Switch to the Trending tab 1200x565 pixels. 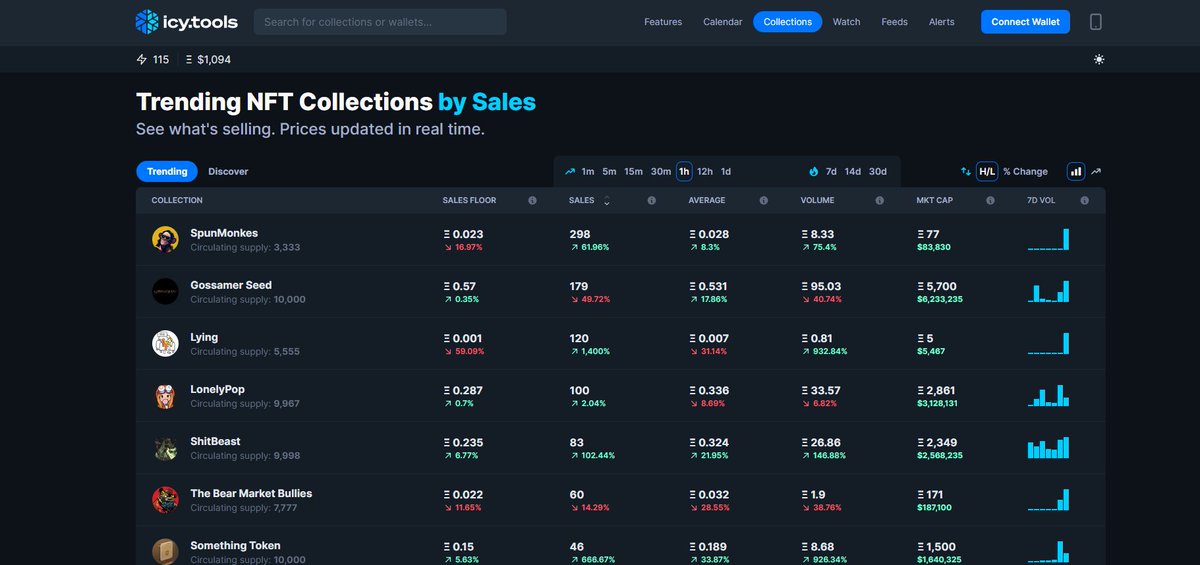pos(167,172)
